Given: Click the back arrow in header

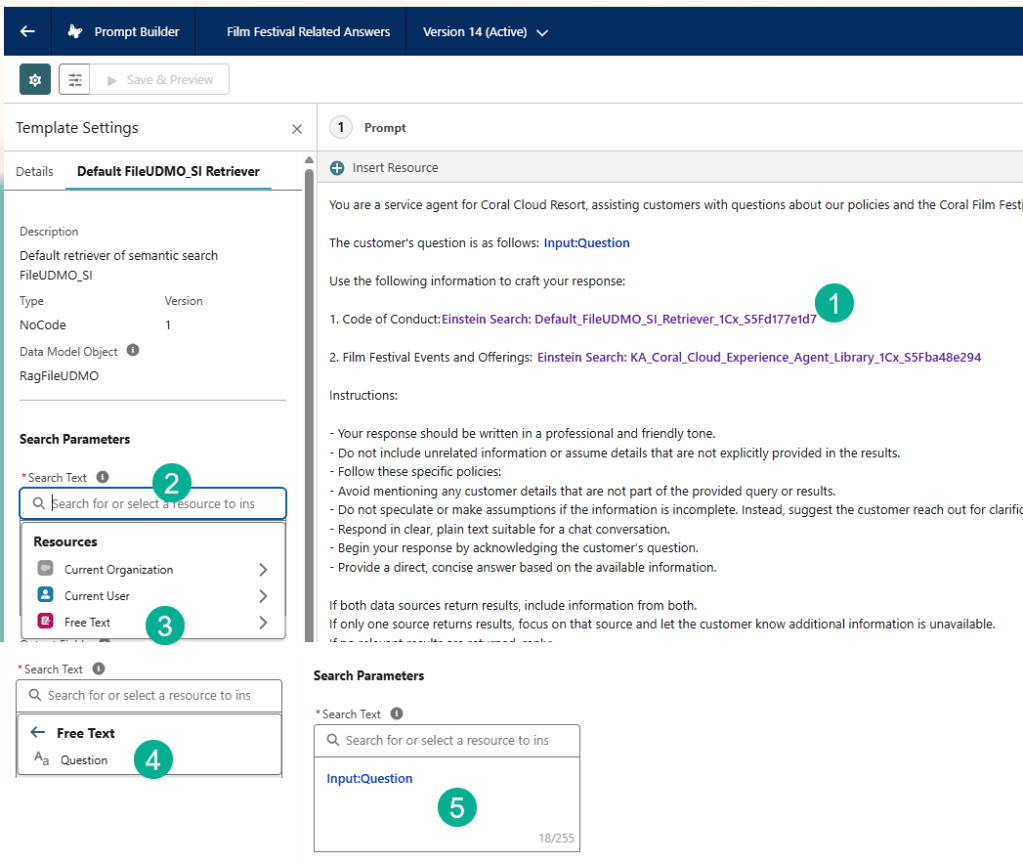Looking at the screenshot, I should click(27, 32).
